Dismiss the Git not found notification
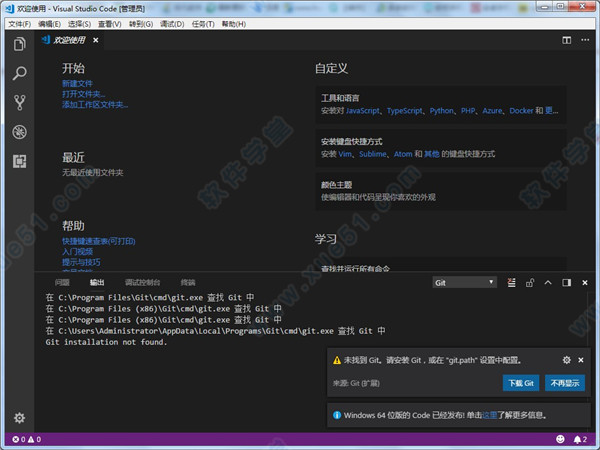 (x=580, y=360)
